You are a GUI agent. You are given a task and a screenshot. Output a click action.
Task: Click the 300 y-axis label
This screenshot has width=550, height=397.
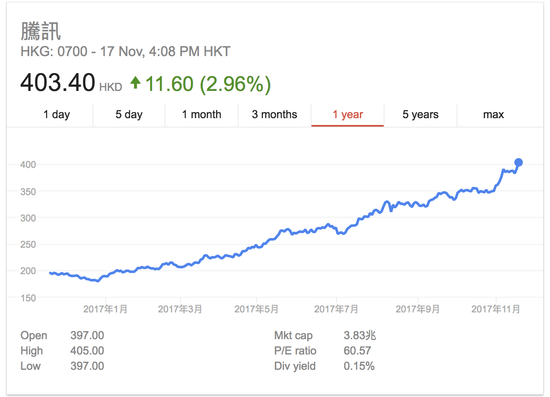click(x=28, y=218)
